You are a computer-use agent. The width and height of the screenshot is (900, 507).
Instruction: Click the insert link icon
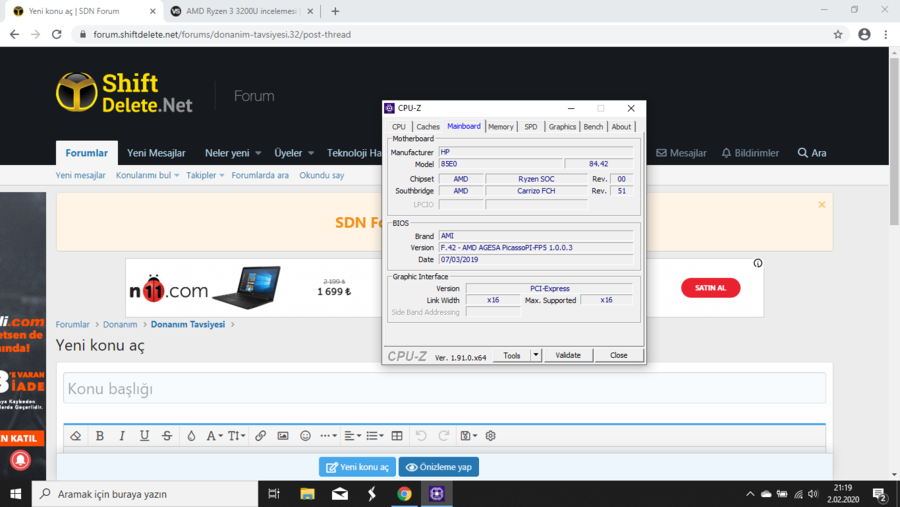click(261, 436)
